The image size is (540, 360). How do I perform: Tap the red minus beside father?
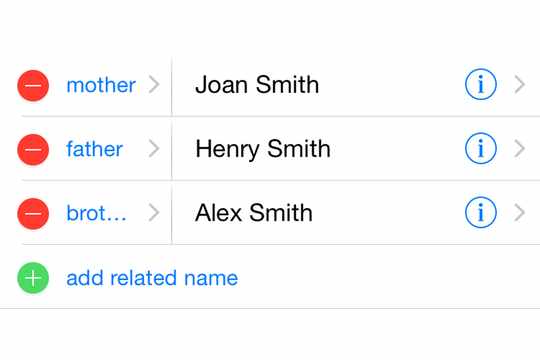(x=33, y=150)
